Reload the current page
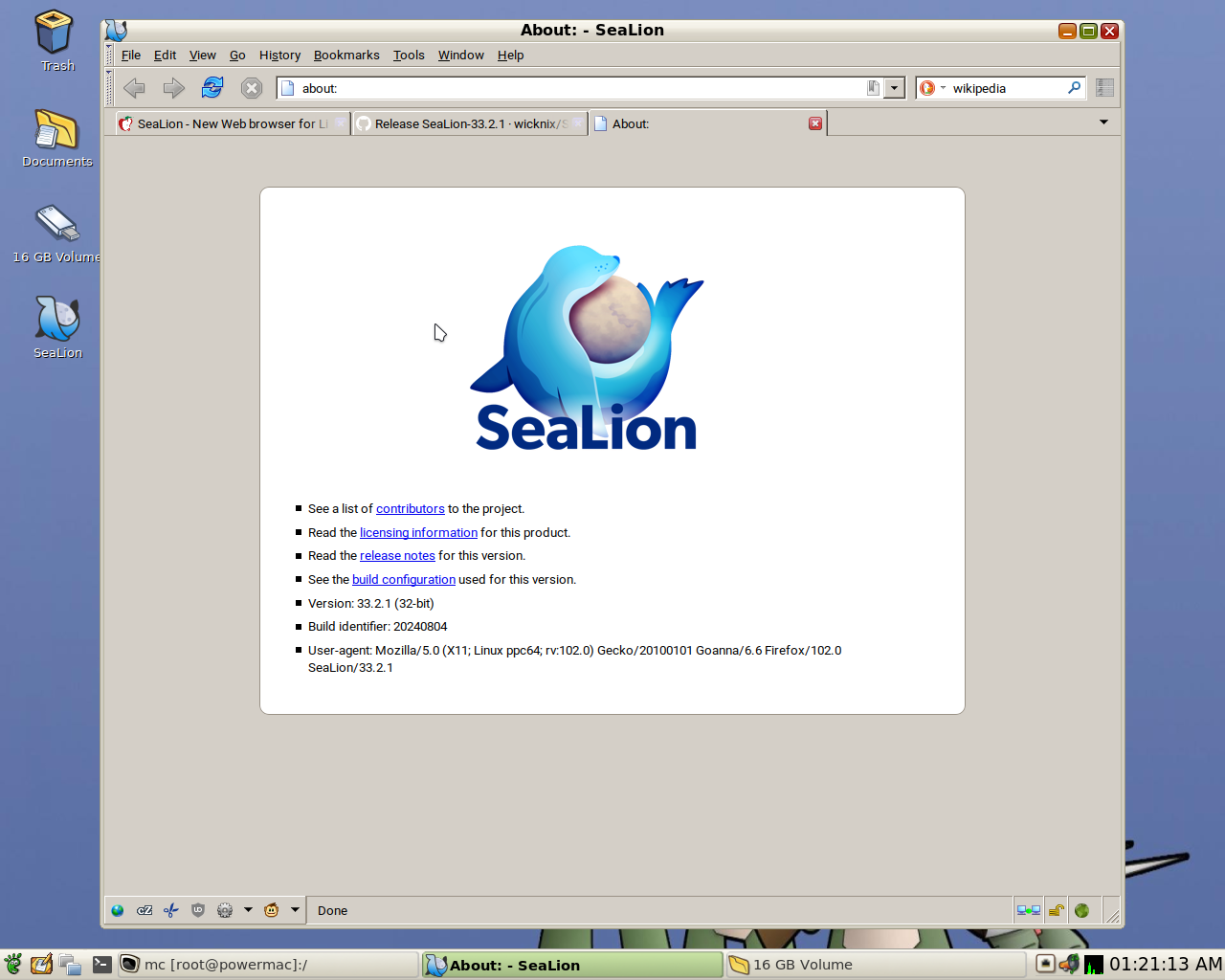 click(212, 87)
